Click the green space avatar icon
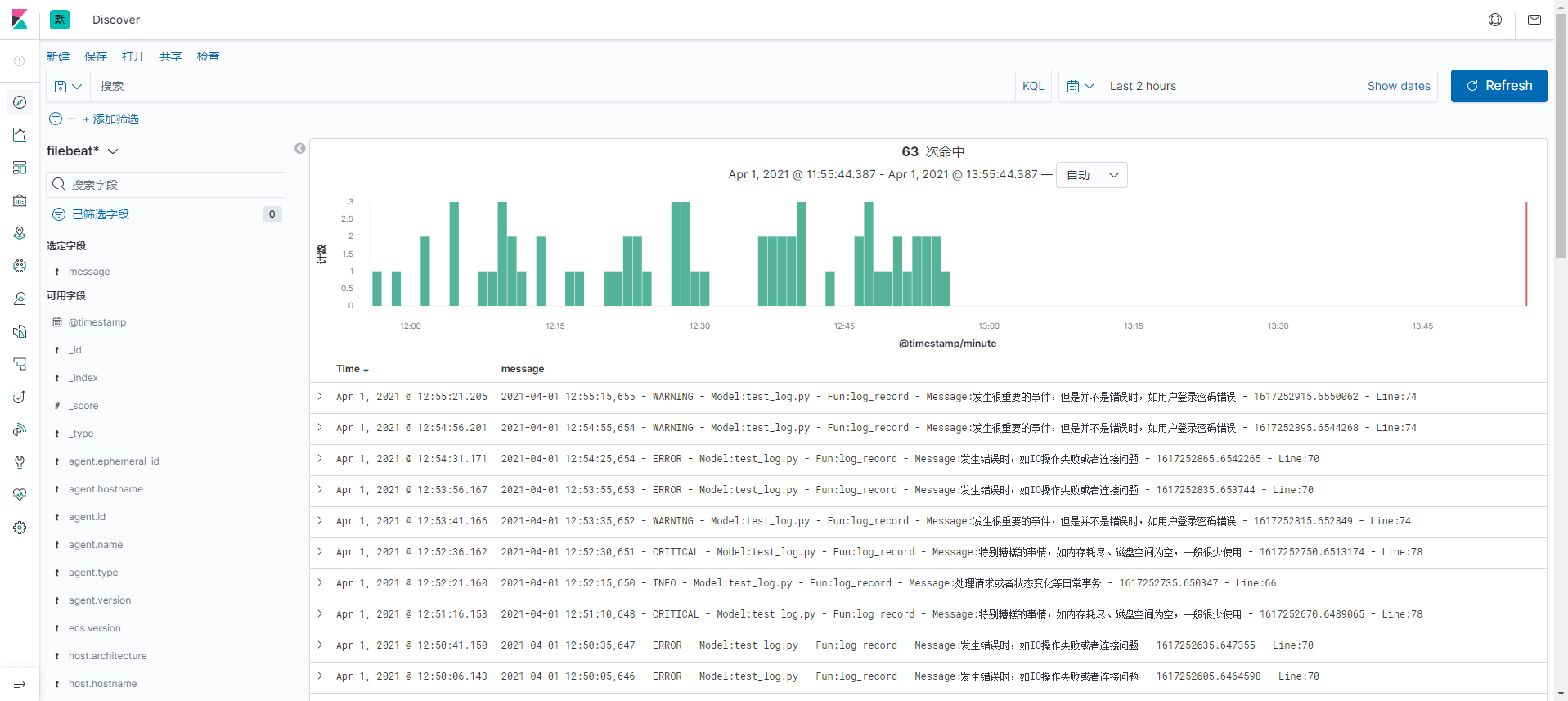Viewport: 1568px width, 701px height. point(60,20)
